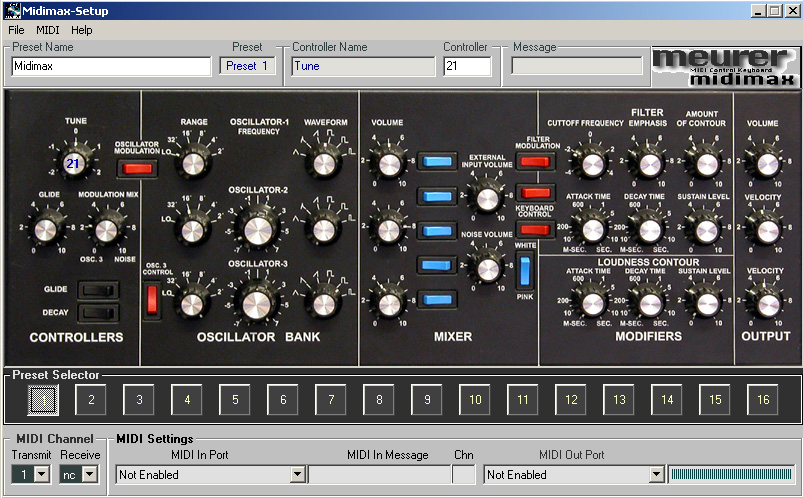This screenshot has height=498, width=803.
Task: Select preset 1 in Preset Selector
Action: click(x=43, y=400)
